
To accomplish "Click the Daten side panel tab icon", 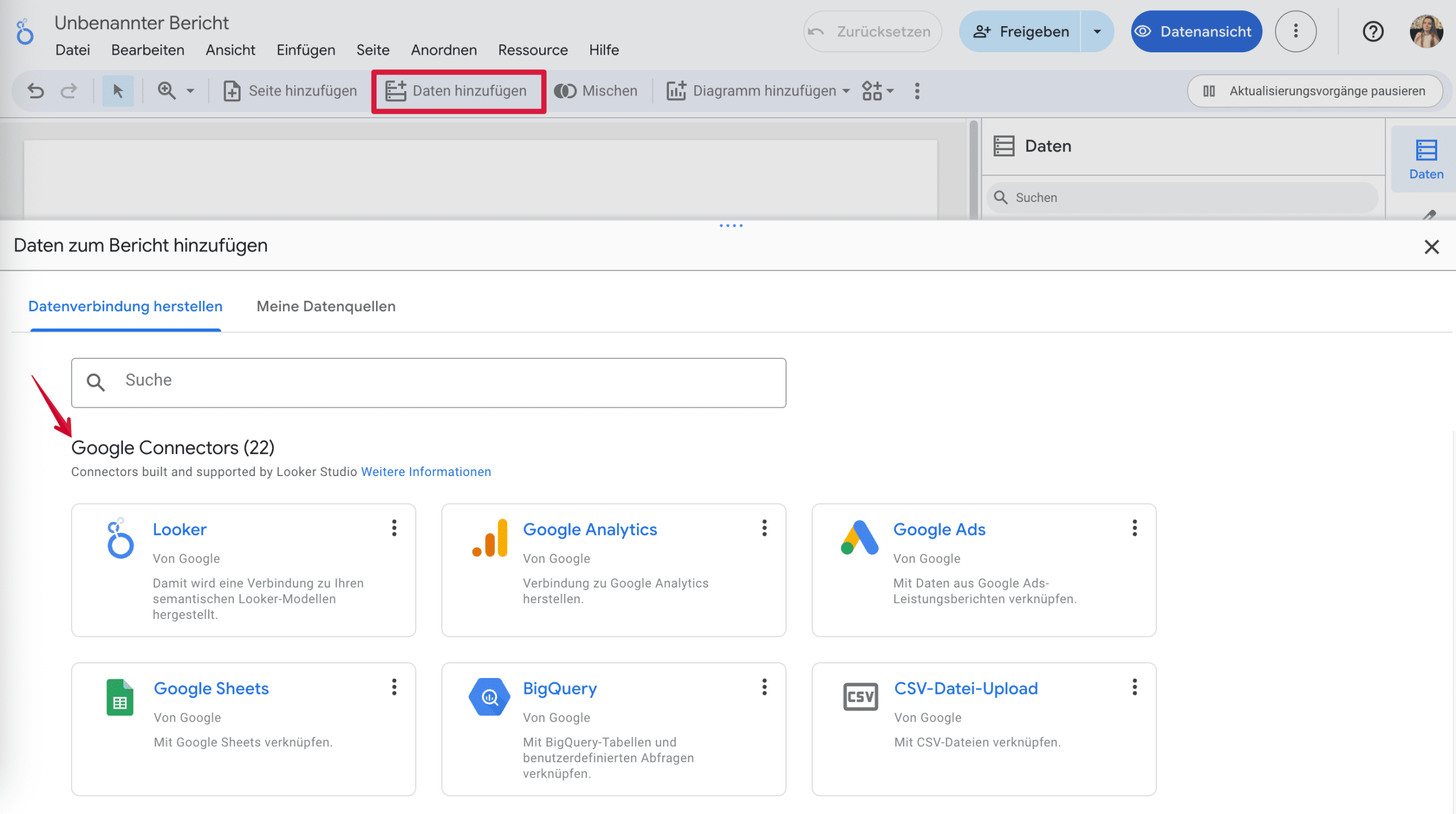I will [1426, 160].
